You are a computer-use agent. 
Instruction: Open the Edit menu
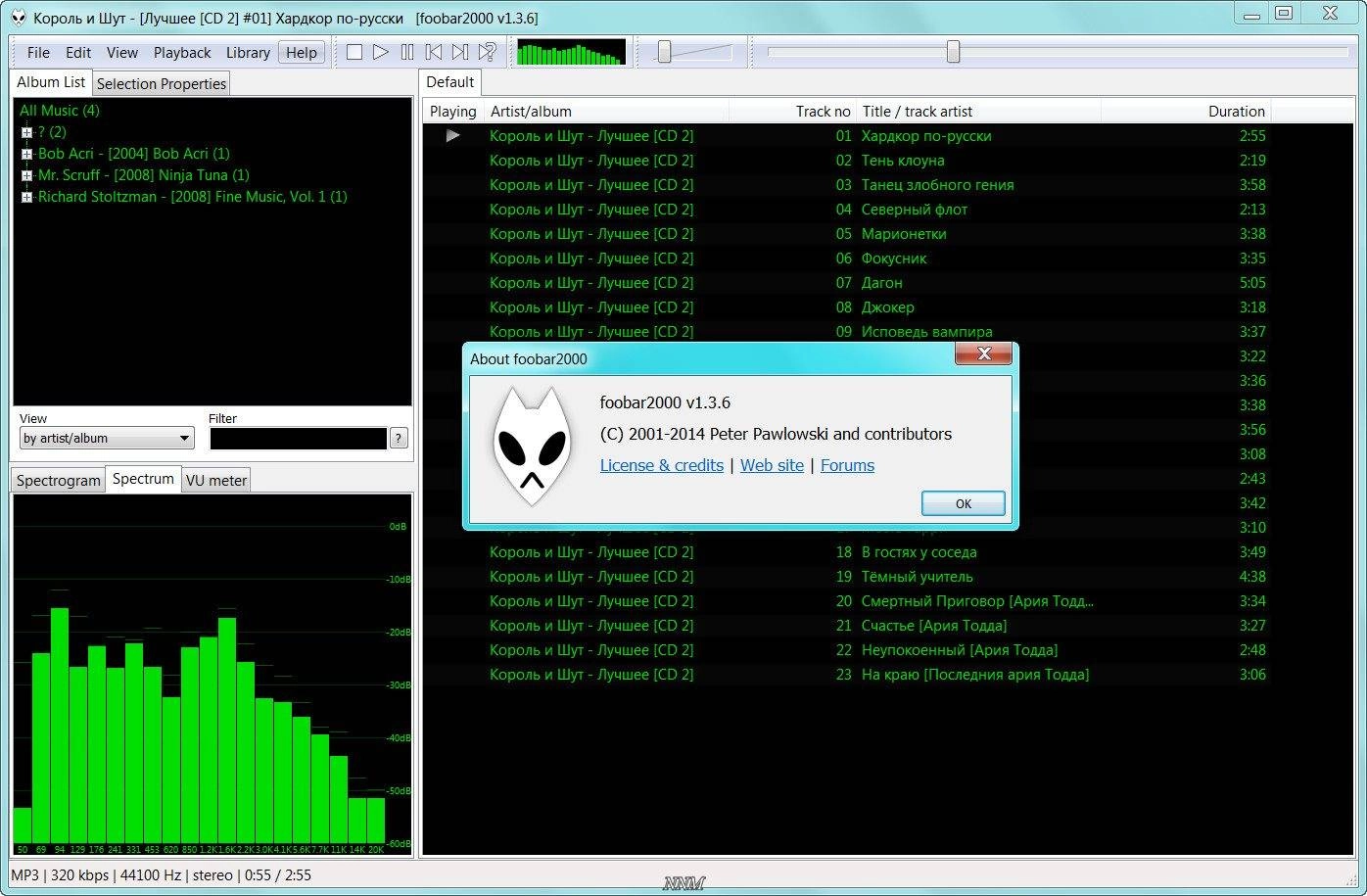(78, 53)
